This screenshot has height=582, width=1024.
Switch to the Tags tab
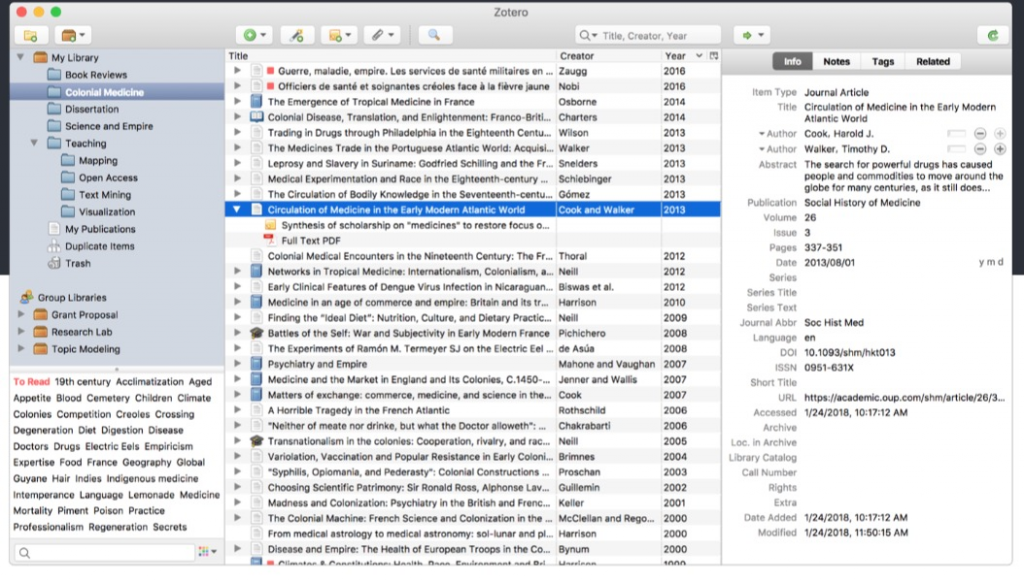tap(882, 61)
